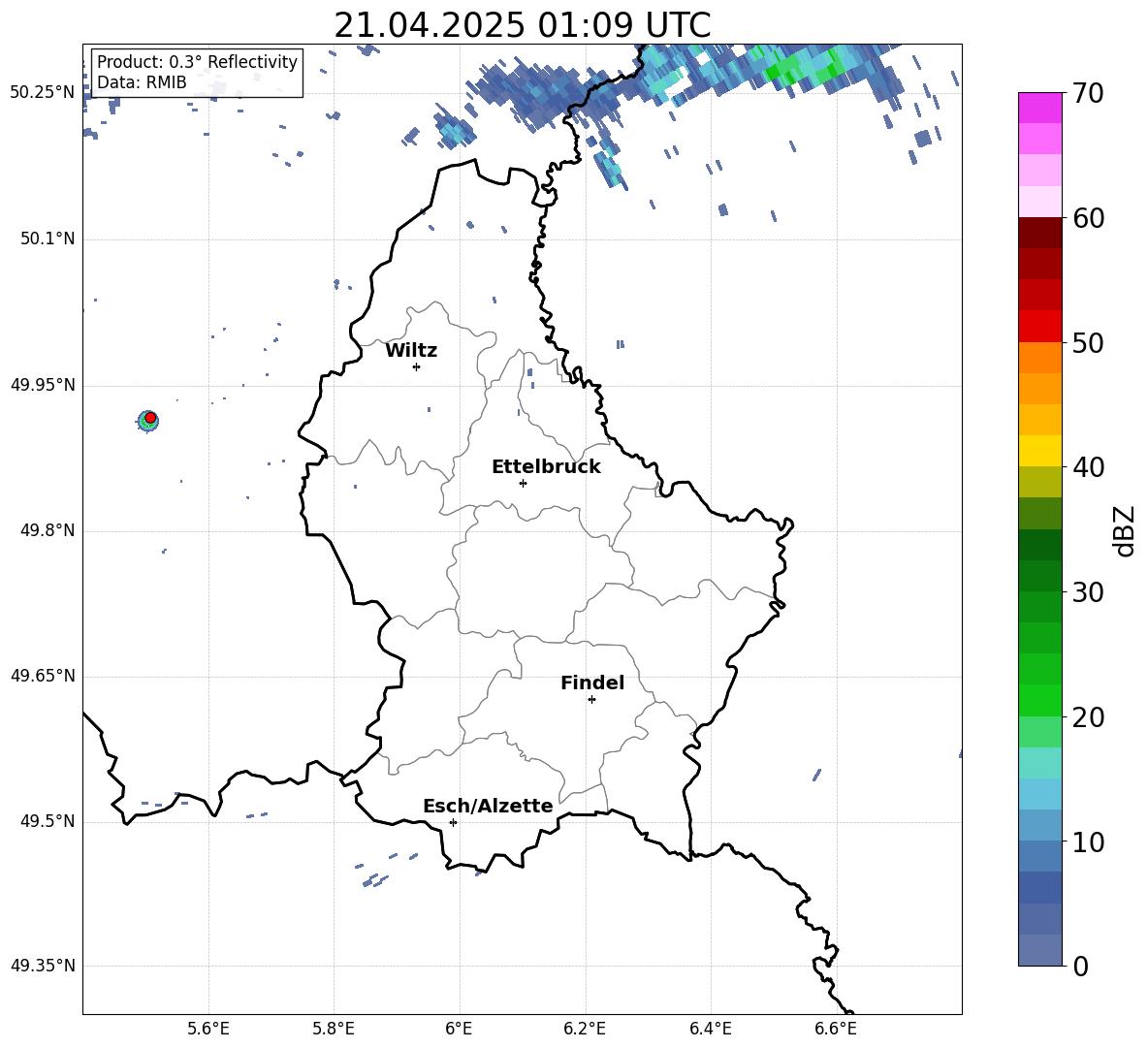Click the 10 tick on the colorbar
This screenshot has width=1148, height=1048.
coord(1088,842)
